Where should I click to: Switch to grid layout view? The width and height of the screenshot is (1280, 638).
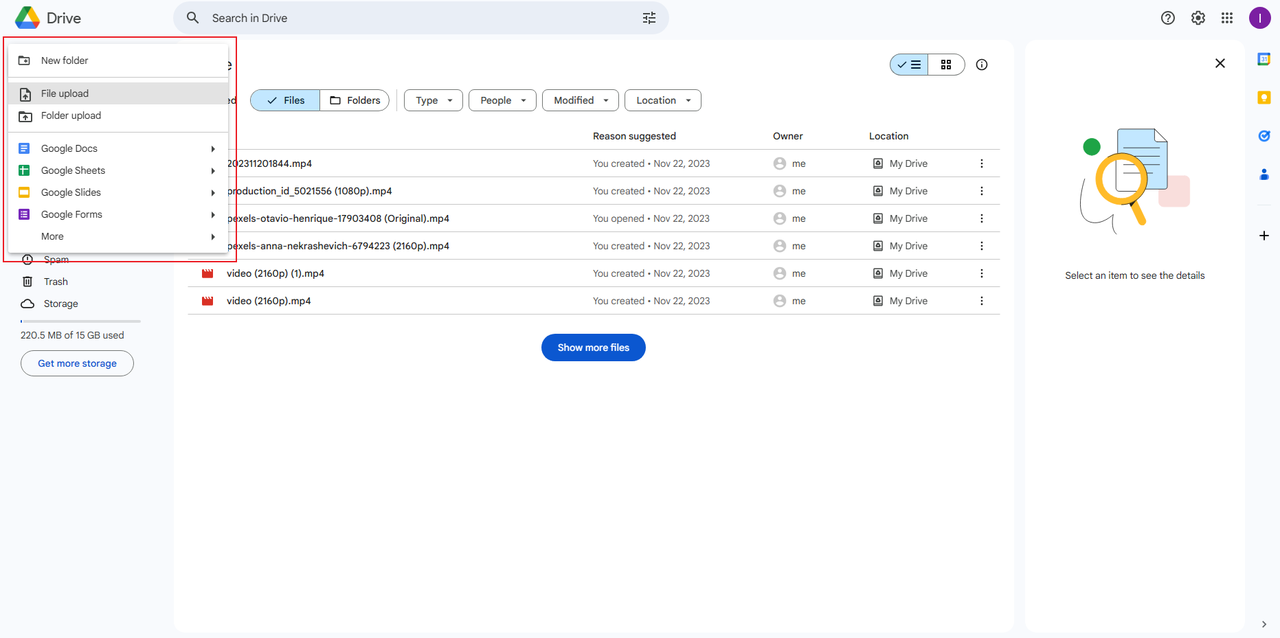(946, 65)
